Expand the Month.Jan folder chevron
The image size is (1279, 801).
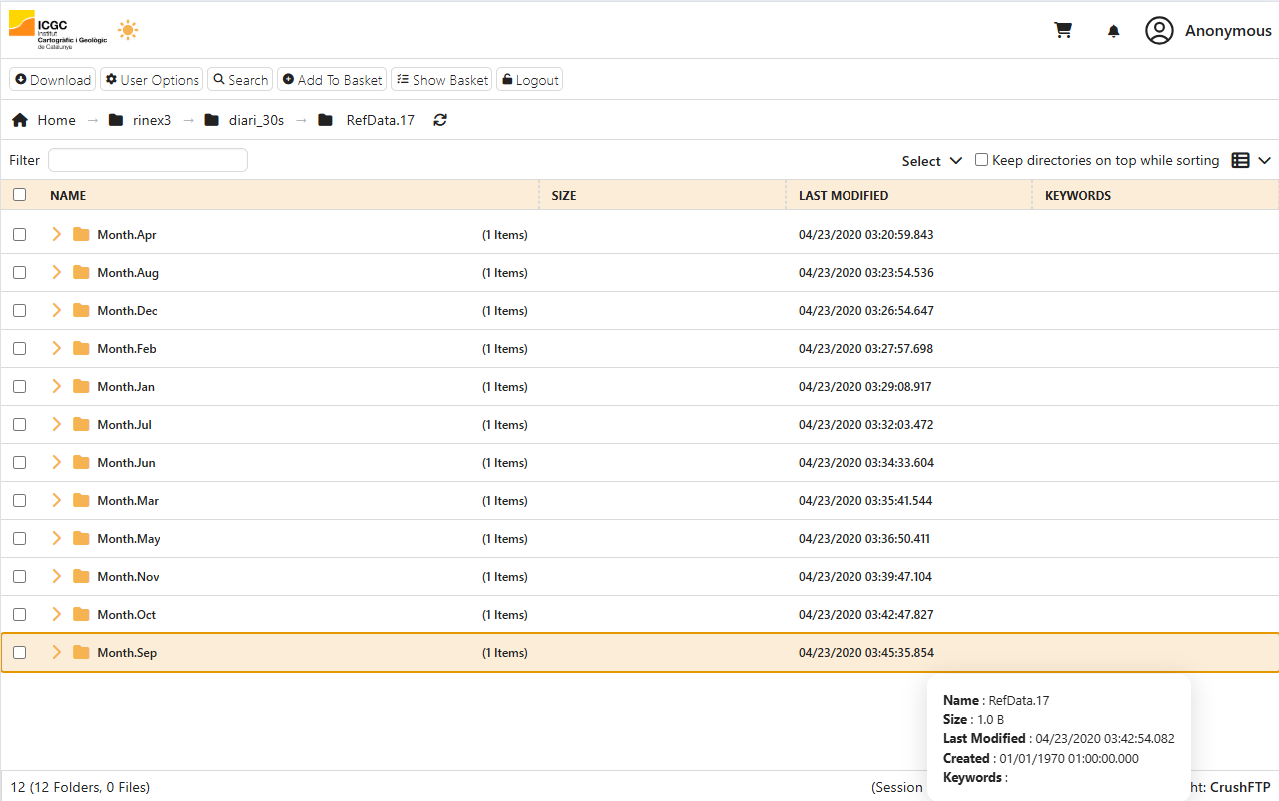pos(56,386)
